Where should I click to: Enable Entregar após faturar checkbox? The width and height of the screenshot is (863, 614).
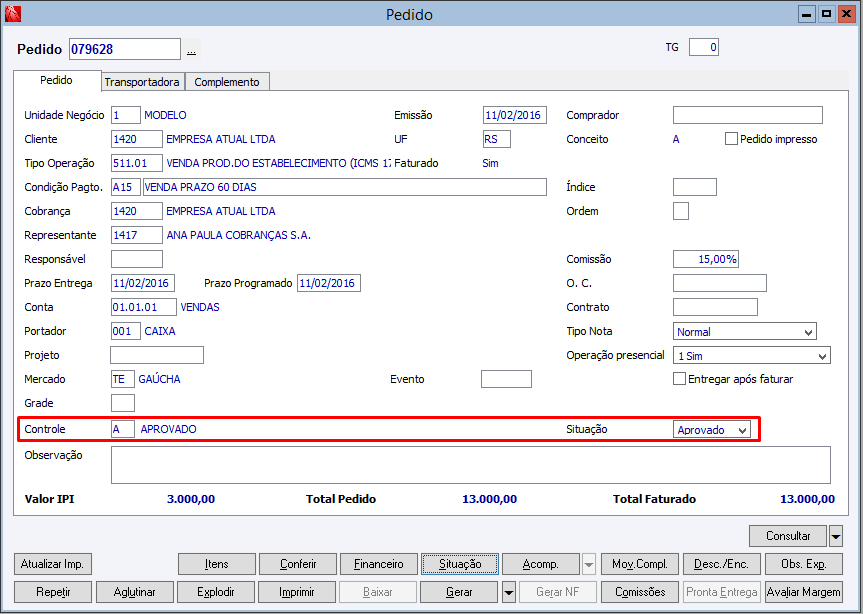(680, 379)
